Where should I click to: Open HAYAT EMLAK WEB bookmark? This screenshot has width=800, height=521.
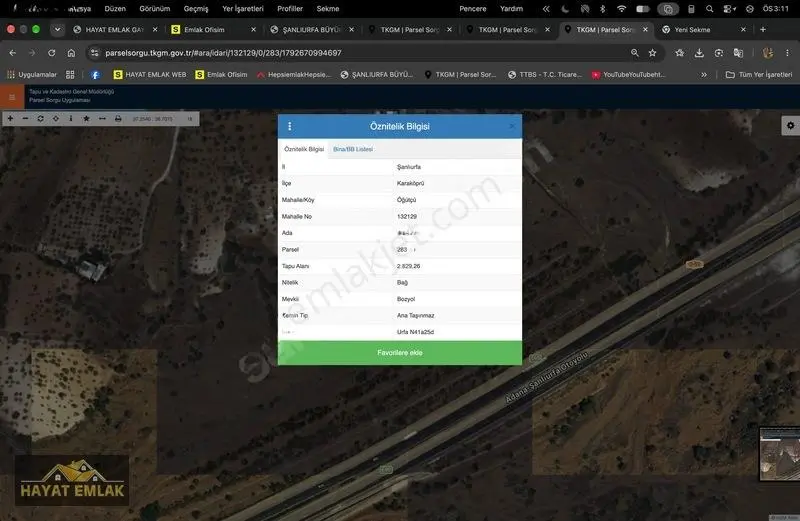coord(150,75)
